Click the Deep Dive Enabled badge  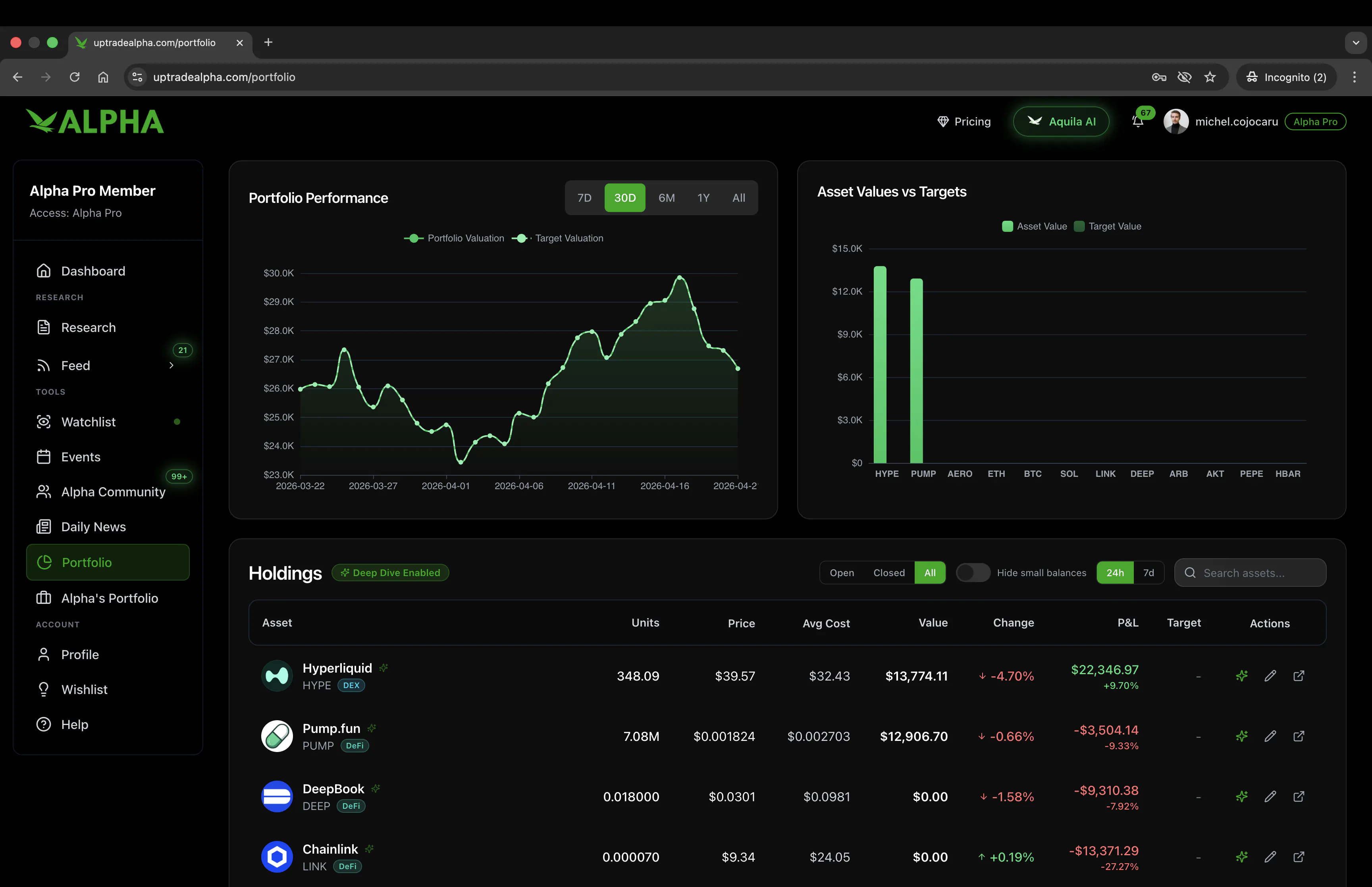click(390, 573)
